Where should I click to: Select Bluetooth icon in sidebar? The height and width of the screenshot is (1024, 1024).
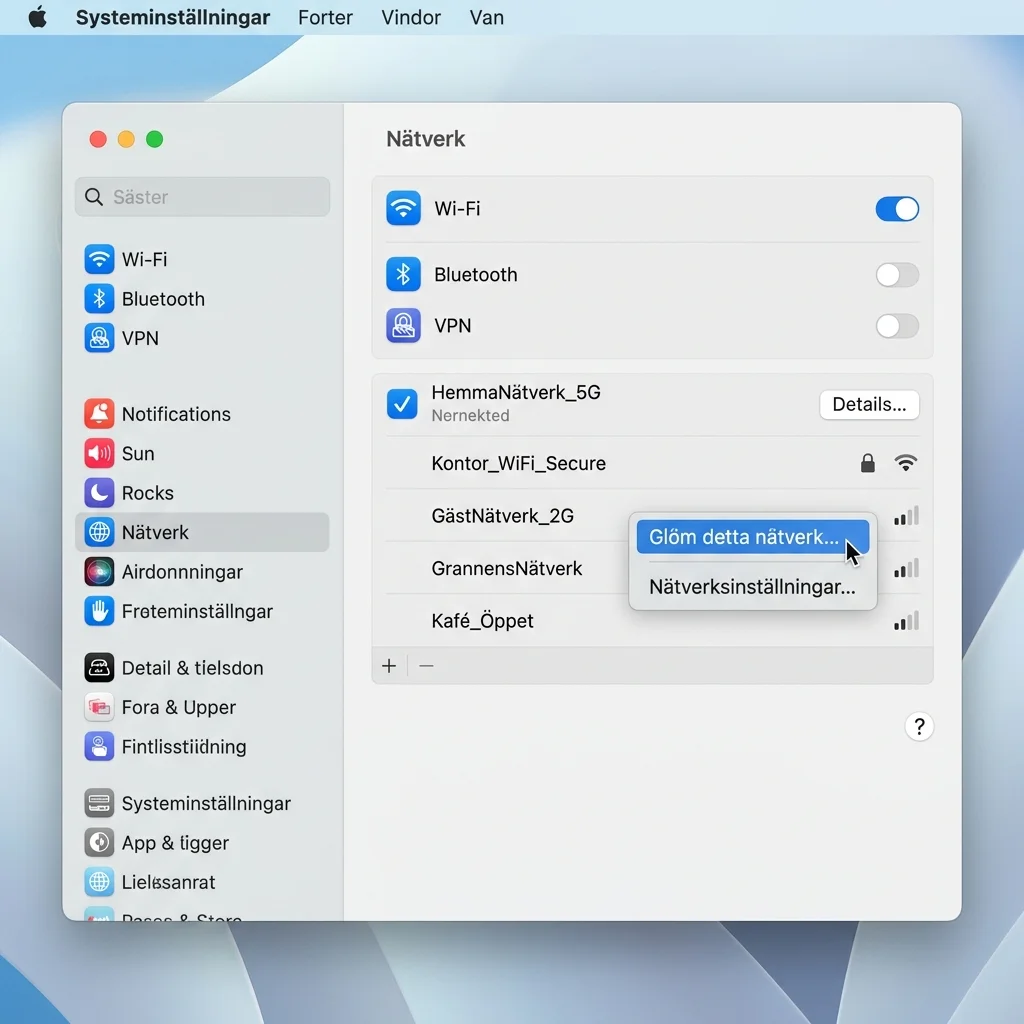[99, 298]
